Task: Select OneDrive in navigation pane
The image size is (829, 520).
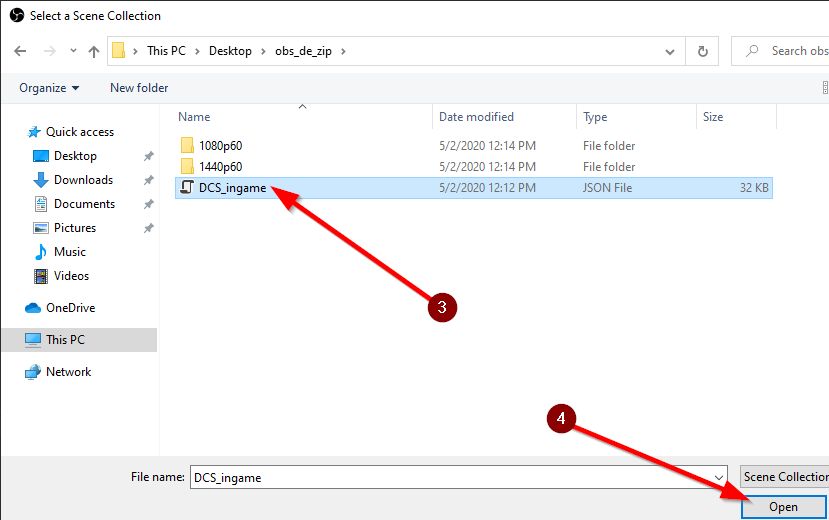Action: [70, 308]
